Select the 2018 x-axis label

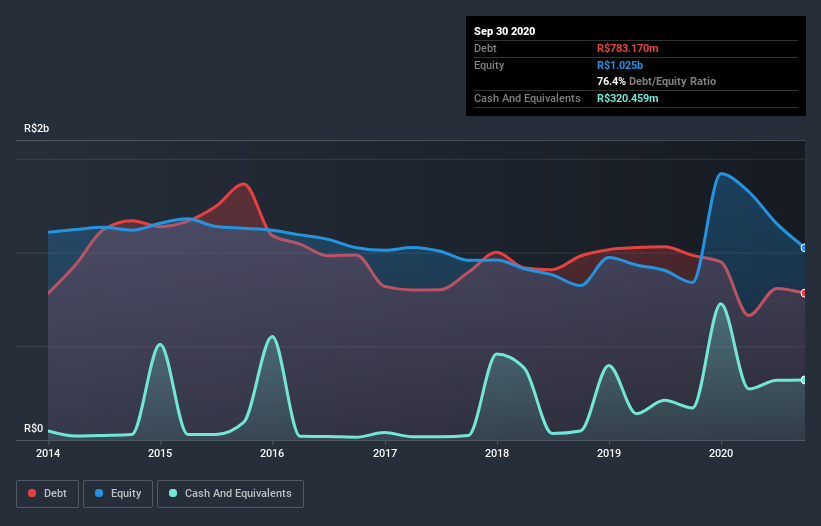coord(497,453)
